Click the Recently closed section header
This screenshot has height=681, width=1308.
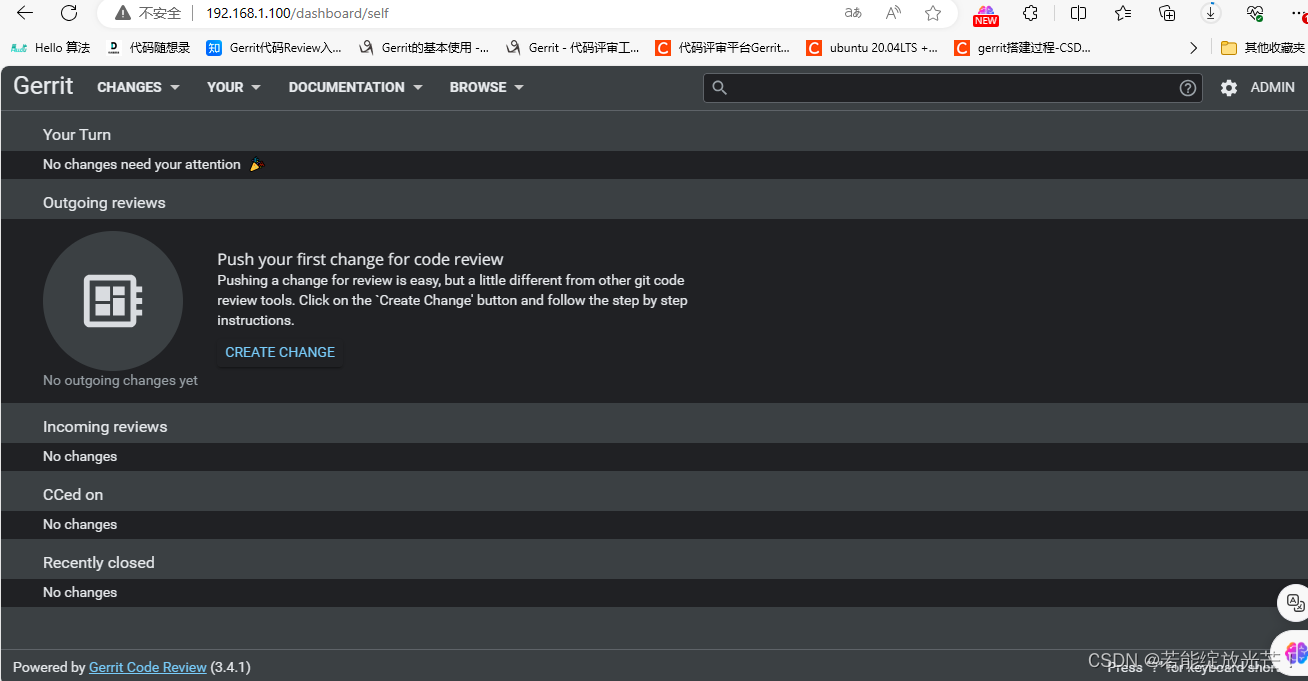point(99,562)
